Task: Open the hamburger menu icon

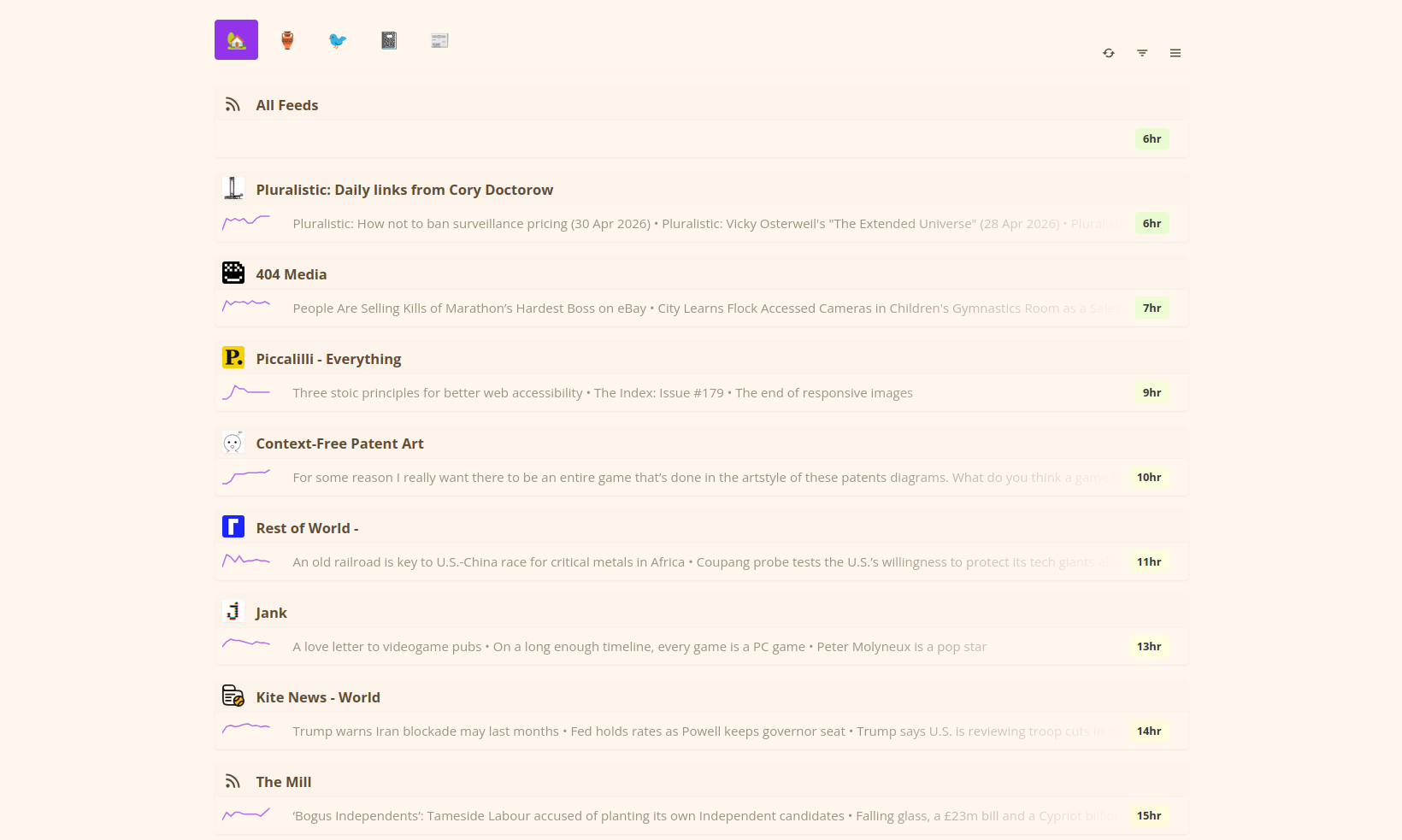Action: 1175,53
